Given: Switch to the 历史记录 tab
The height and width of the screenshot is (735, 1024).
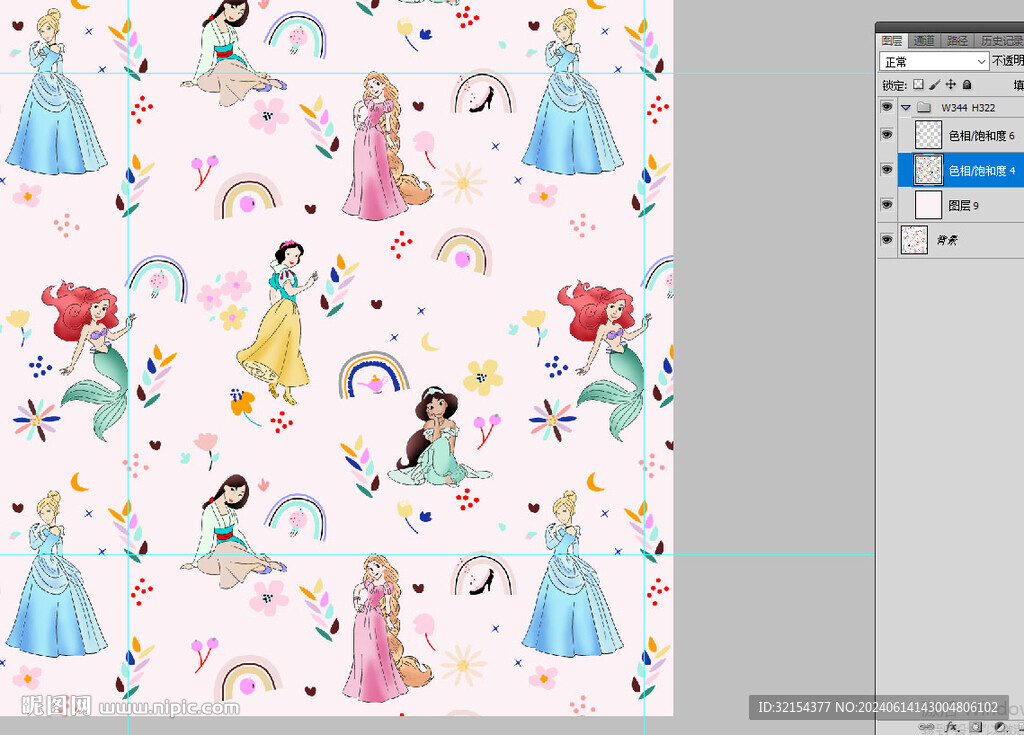Looking at the screenshot, I should tap(1000, 41).
